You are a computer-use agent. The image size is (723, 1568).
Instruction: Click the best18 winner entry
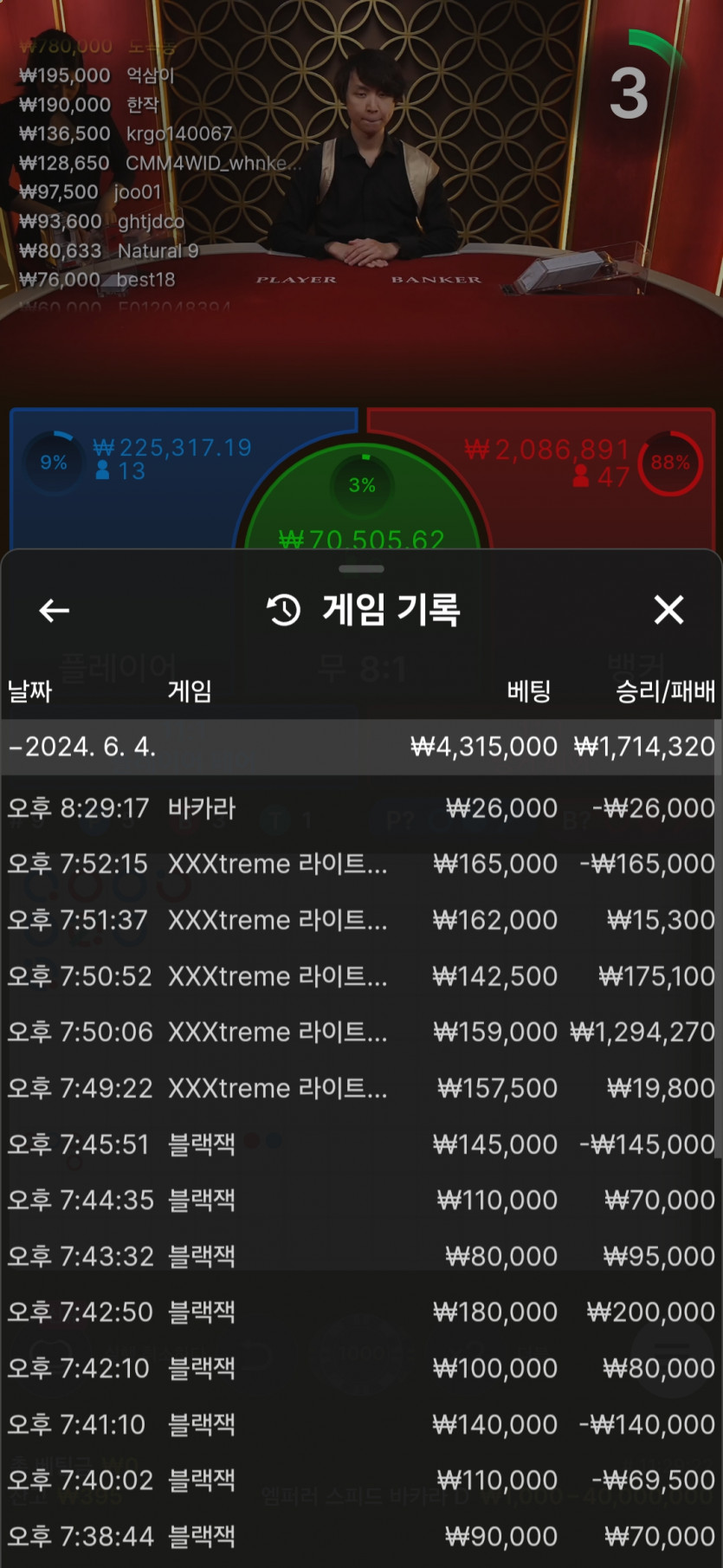pos(97,280)
